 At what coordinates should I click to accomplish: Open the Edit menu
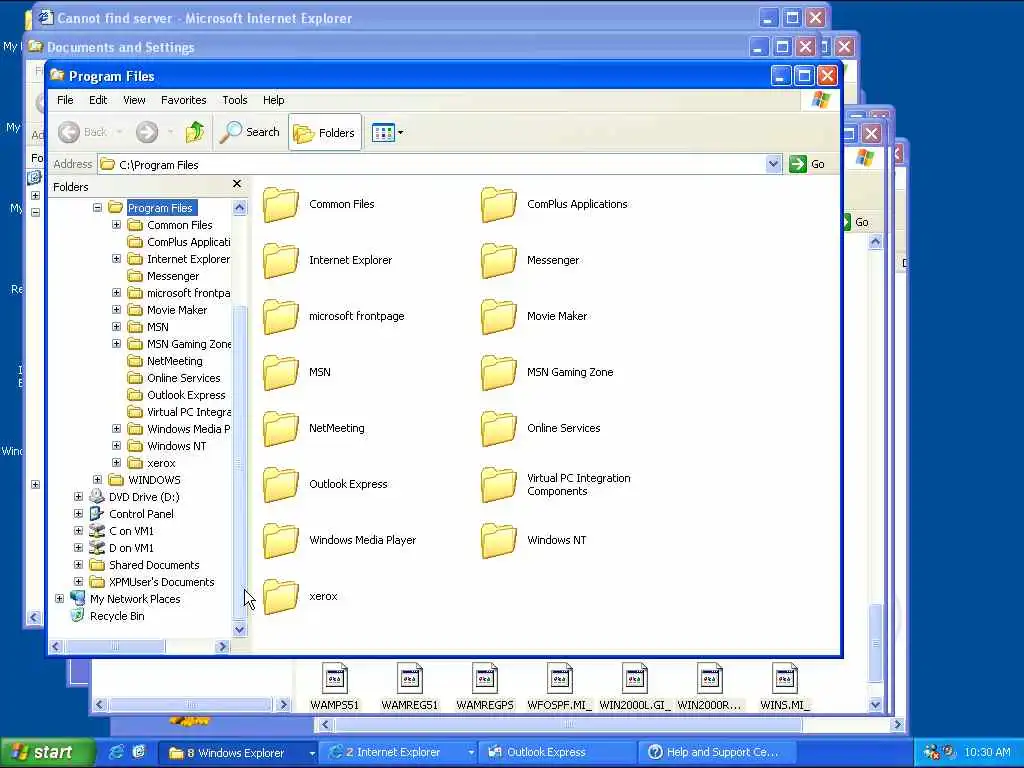tap(98, 100)
